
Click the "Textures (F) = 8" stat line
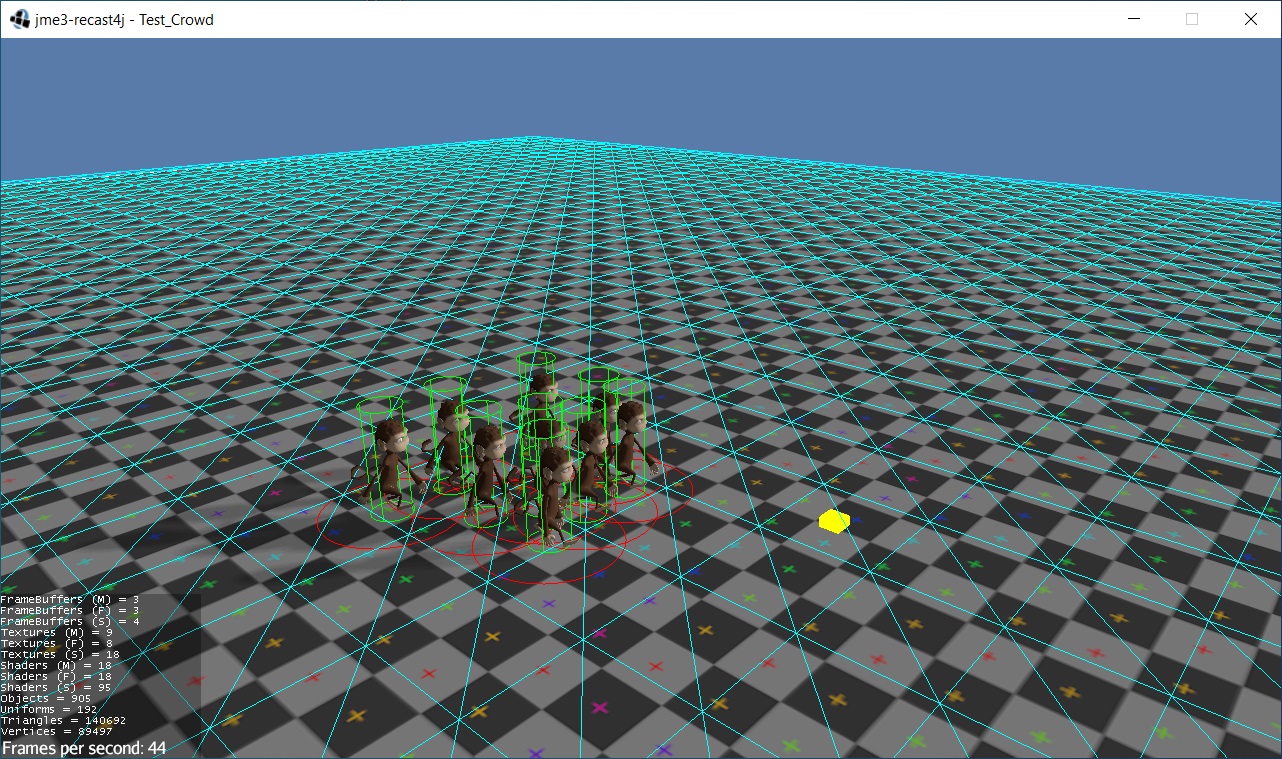[x=56, y=644]
